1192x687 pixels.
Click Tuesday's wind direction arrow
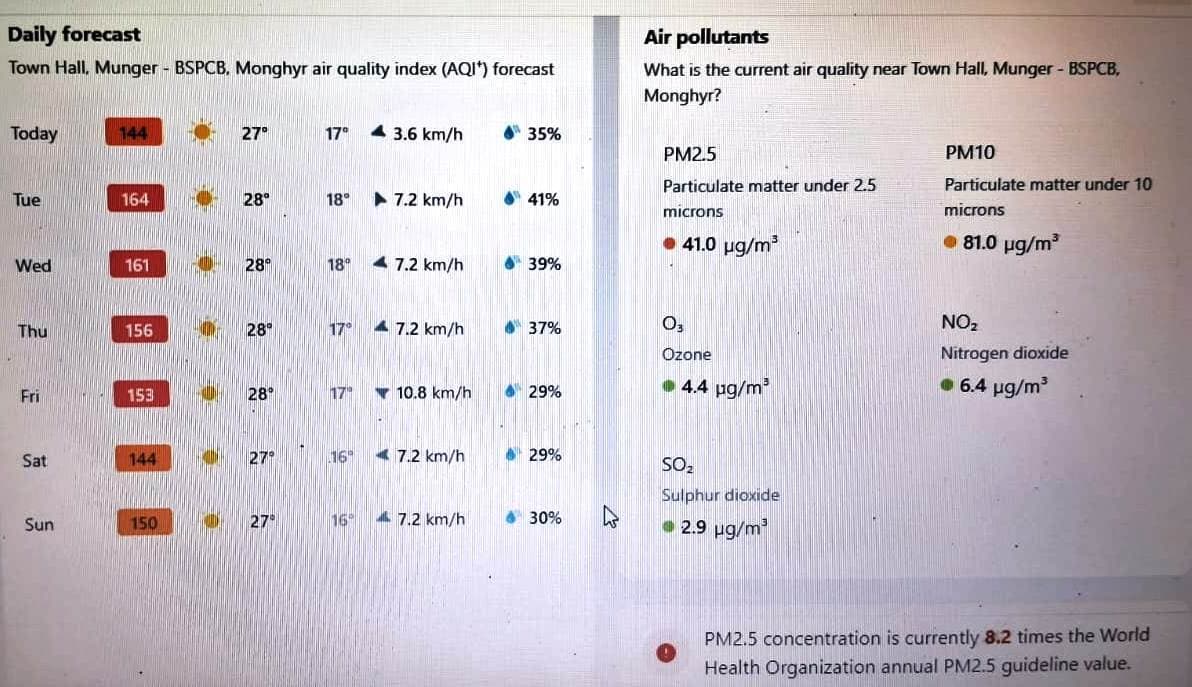[380, 199]
